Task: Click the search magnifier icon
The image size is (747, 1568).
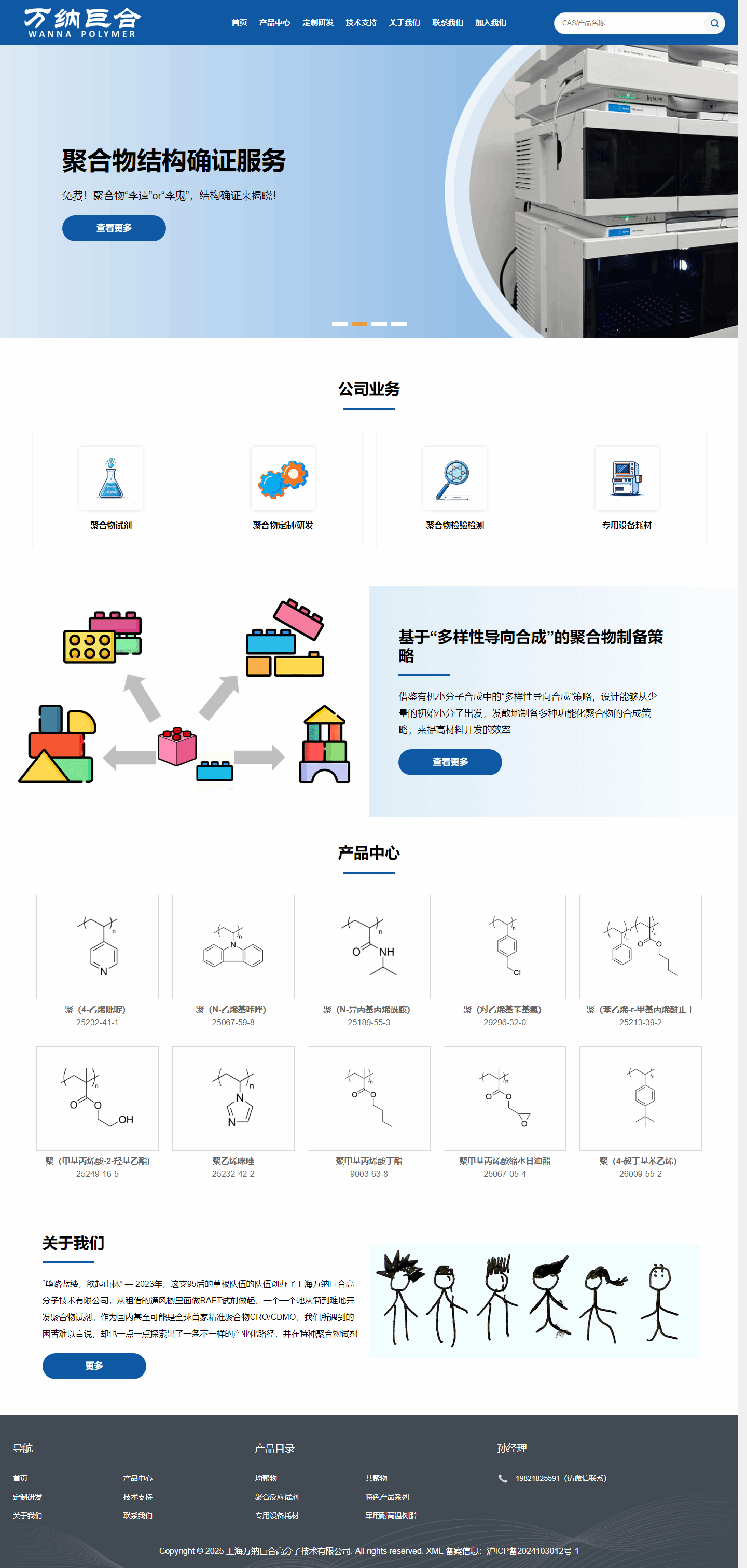Action: coord(714,23)
